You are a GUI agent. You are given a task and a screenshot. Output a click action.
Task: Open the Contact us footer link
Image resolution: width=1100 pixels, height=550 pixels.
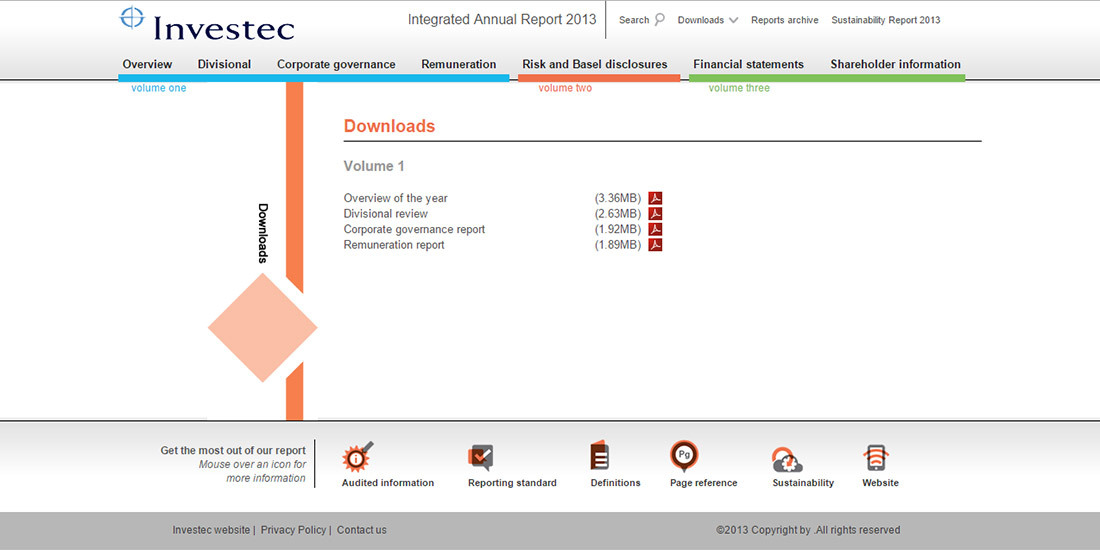click(361, 530)
